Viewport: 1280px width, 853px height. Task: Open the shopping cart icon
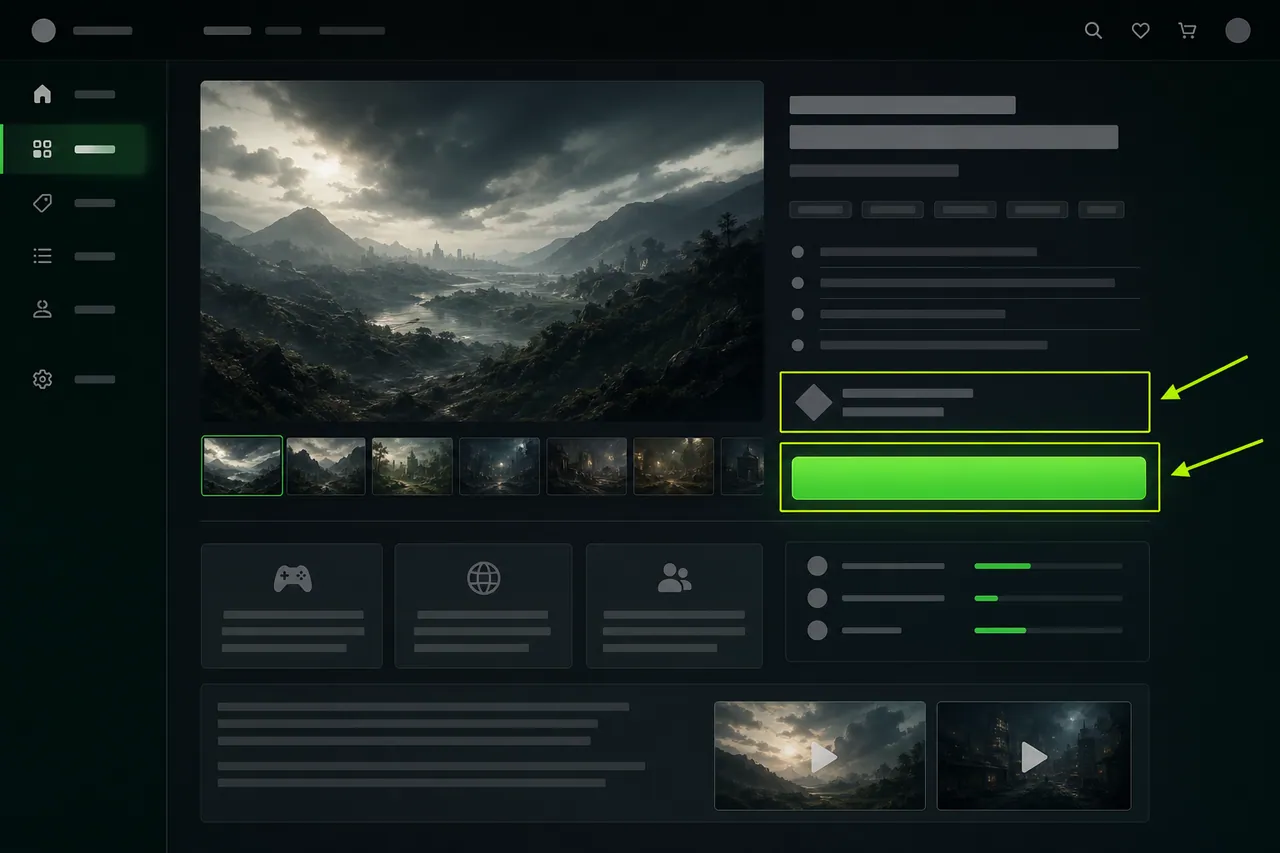pos(1187,31)
